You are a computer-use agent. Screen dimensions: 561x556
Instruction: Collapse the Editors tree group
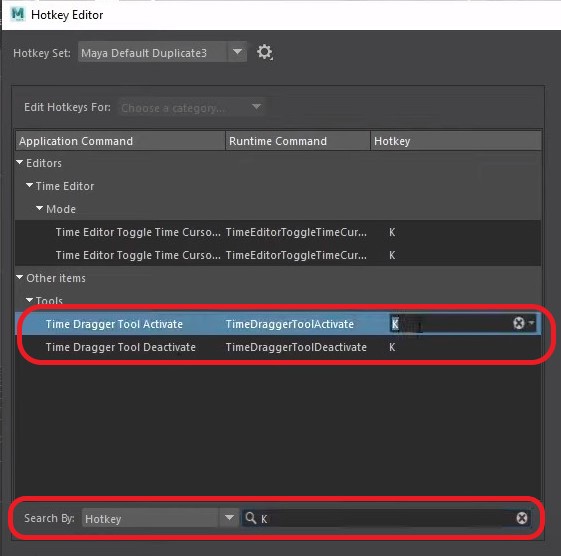tap(20, 162)
